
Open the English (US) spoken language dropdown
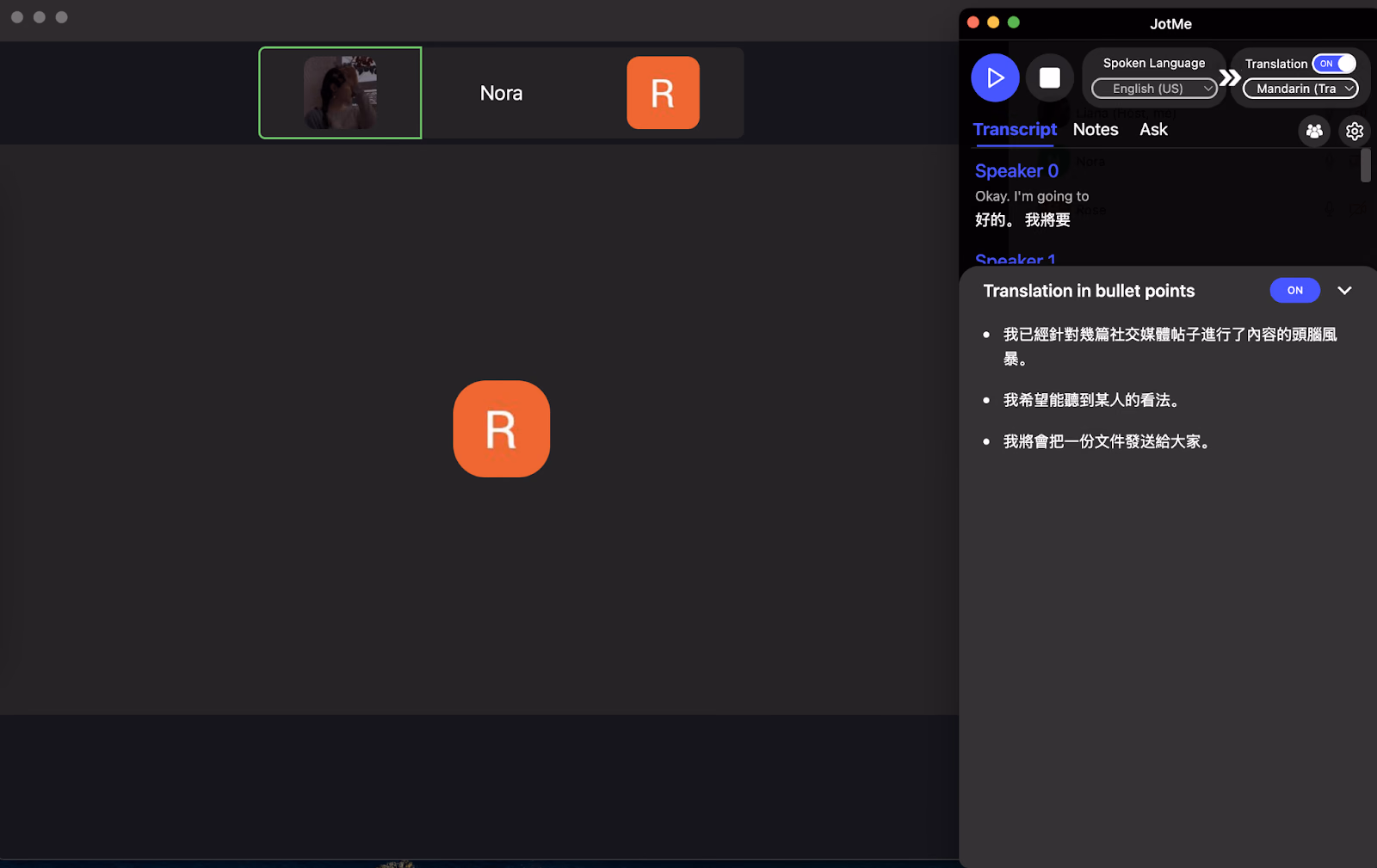1154,89
